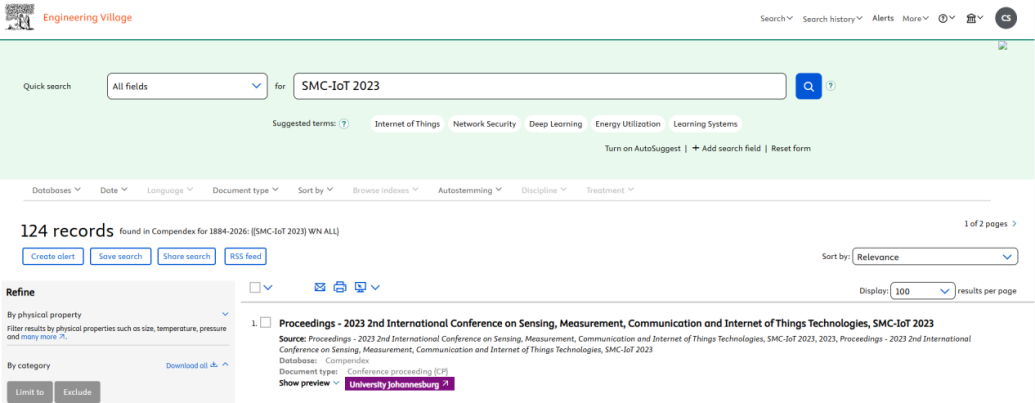The image size is (1035, 403).
Task: Tick the select-all results checkbox
Action: [255, 287]
